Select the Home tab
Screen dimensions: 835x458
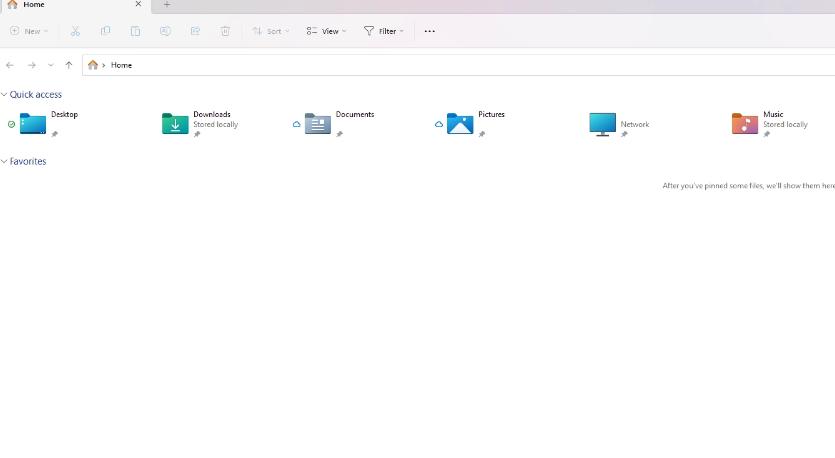click(x=75, y=5)
